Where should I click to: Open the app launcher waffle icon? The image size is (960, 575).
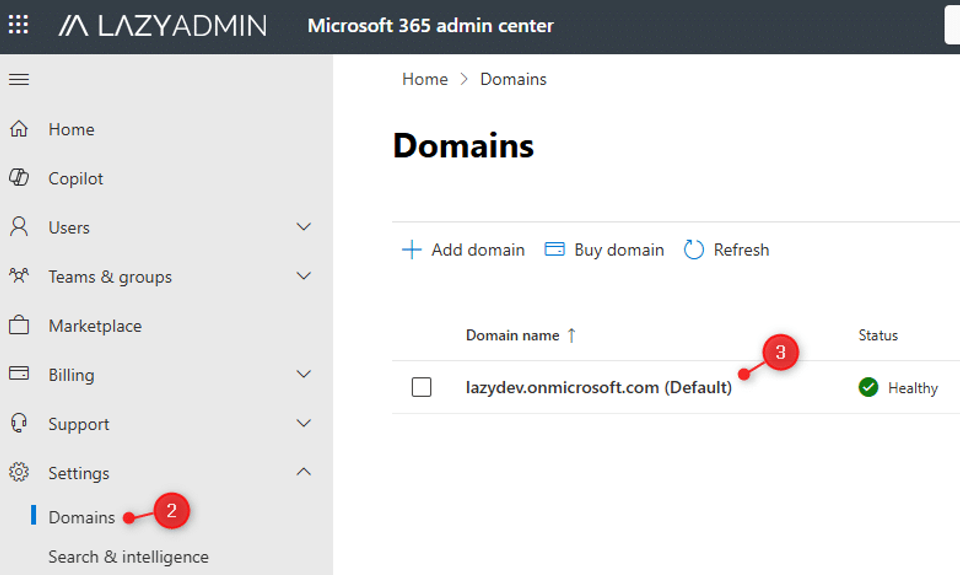[x=19, y=25]
